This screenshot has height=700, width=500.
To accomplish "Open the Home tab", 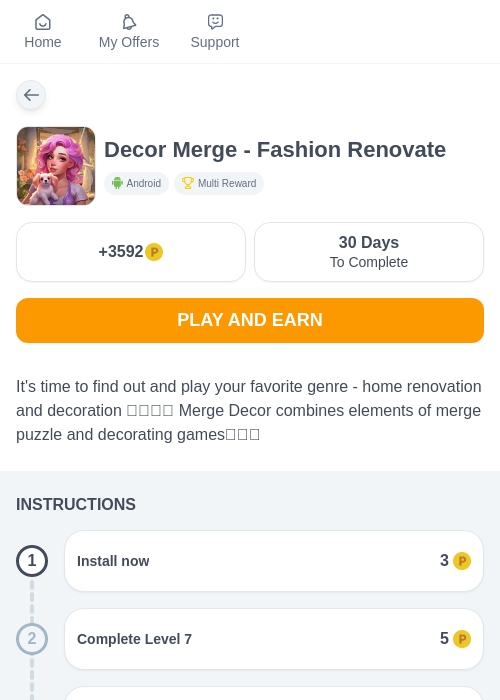I will click(42, 32).
